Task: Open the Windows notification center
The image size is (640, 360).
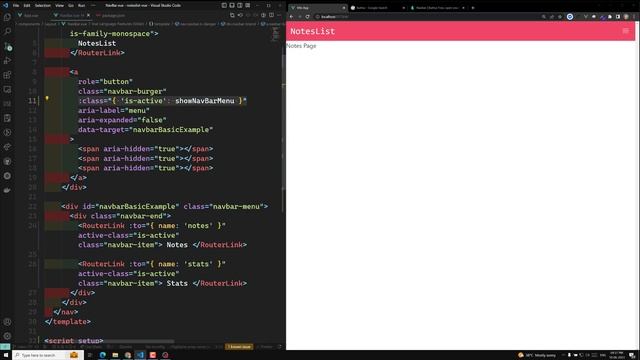Action: pyautogui.click(x=632, y=355)
